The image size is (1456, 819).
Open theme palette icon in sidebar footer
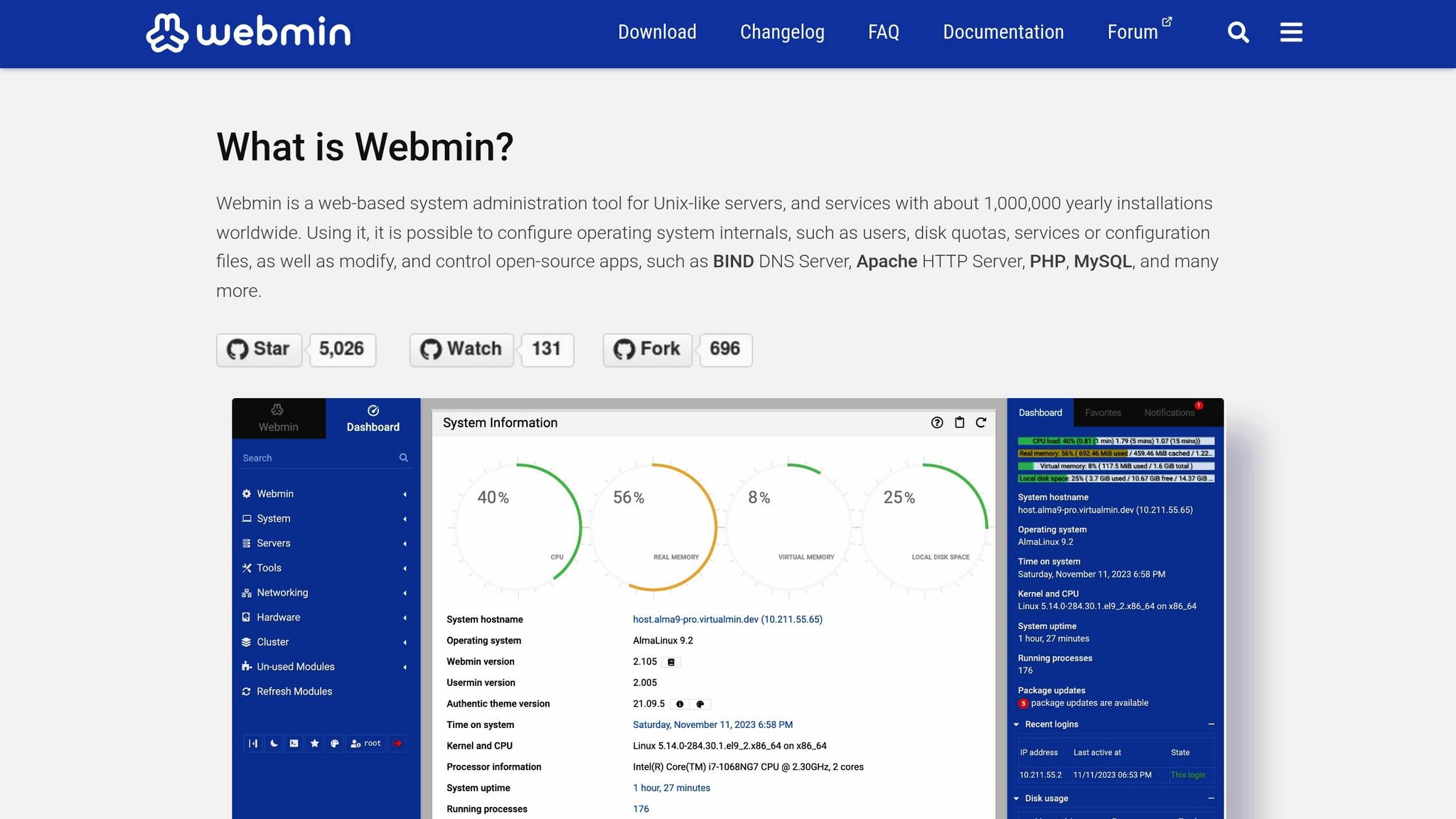pos(335,744)
